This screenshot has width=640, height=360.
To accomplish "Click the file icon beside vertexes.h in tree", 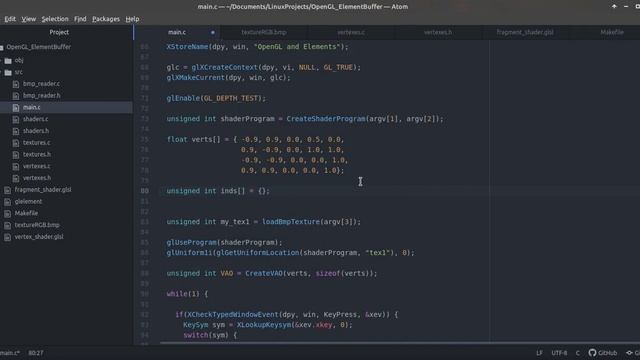I will coord(16,178).
